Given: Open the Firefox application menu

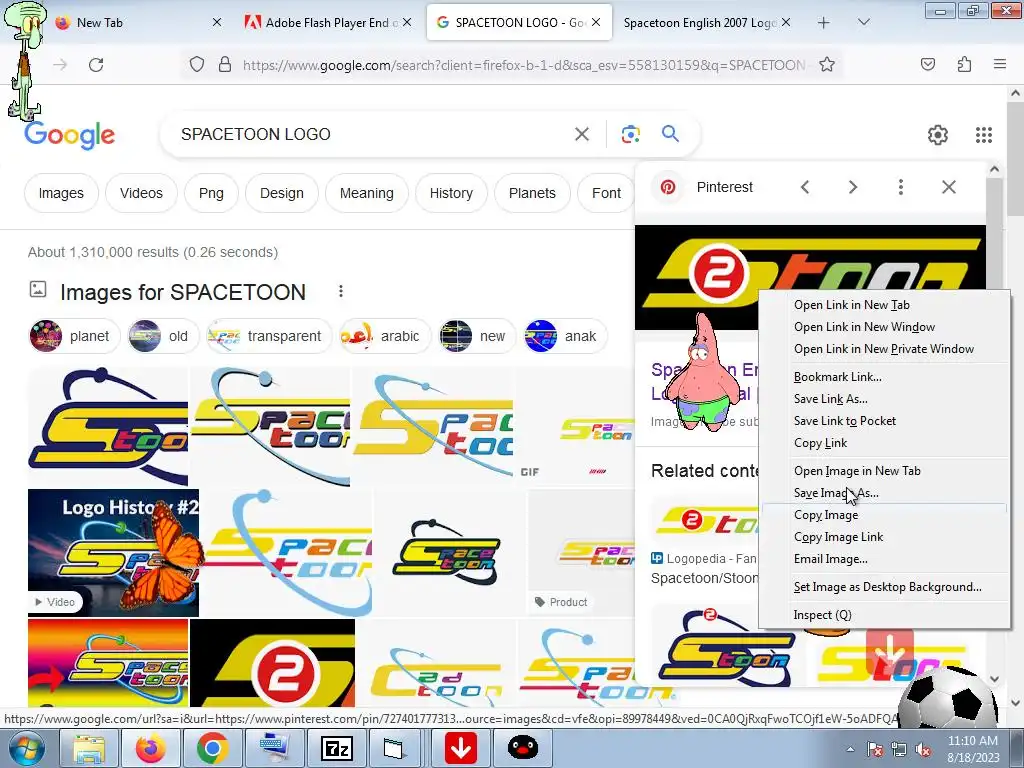Looking at the screenshot, I should [x=999, y=64].
